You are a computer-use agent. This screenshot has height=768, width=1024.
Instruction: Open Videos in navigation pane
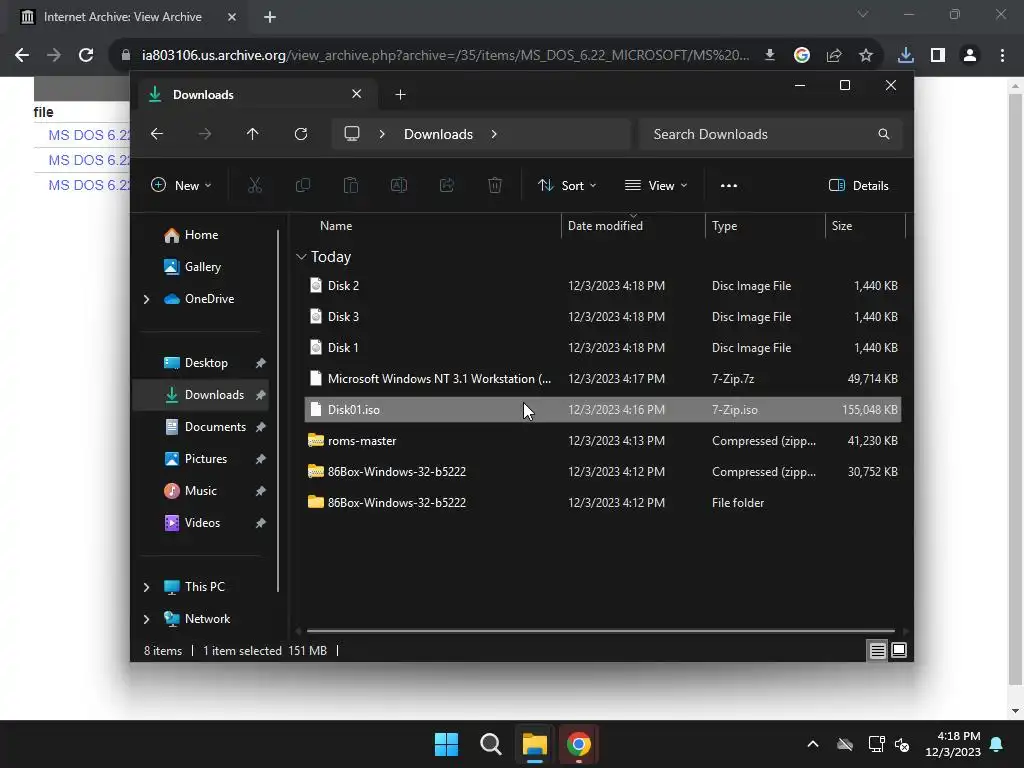[x=201, y=523]
